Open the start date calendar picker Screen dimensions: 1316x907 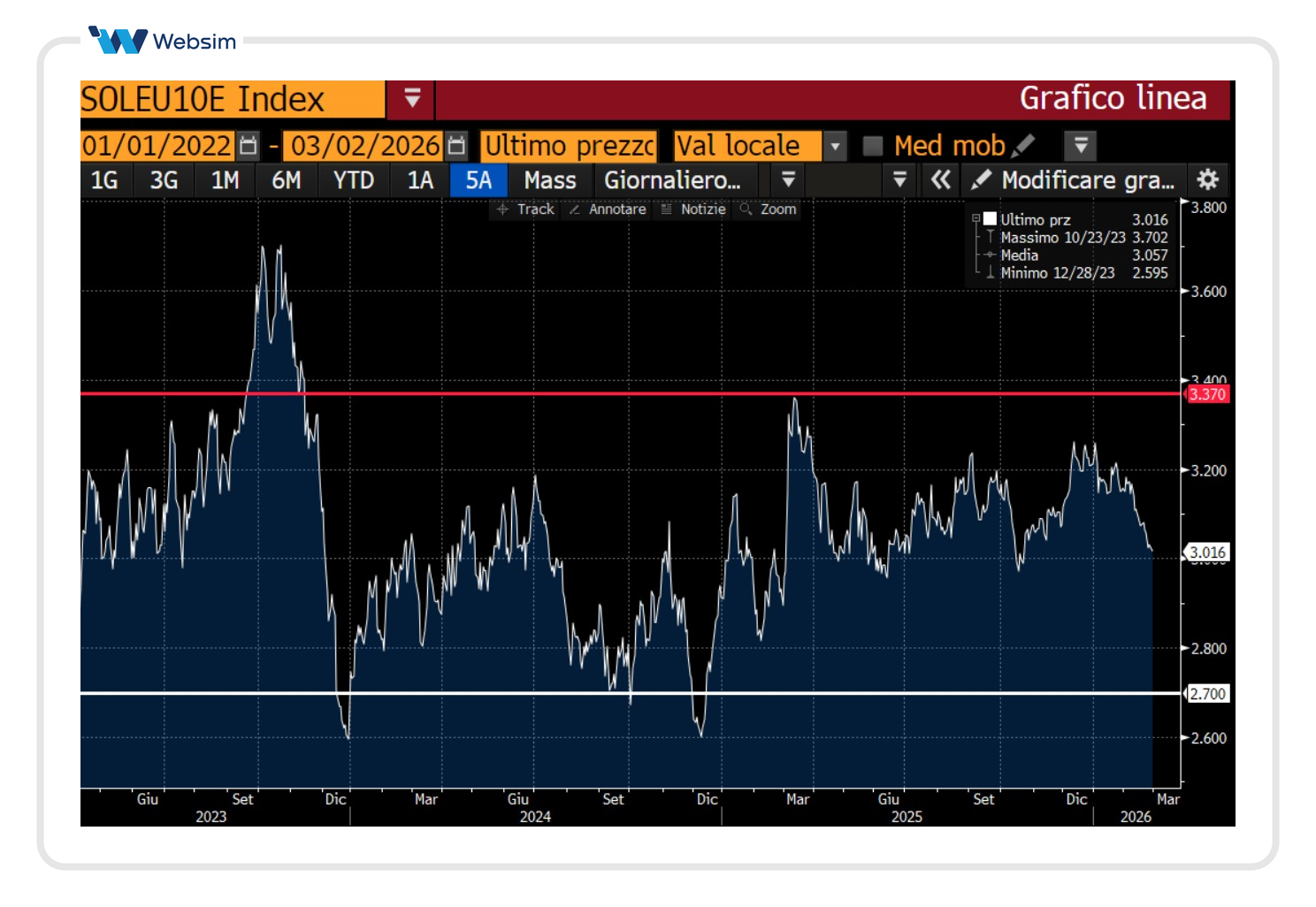tap(249, 145)
